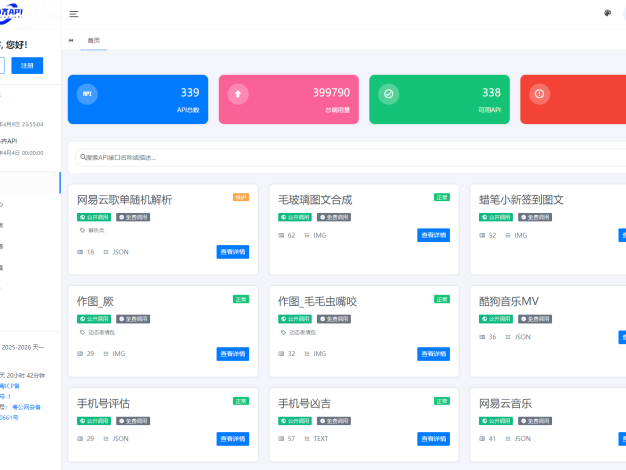This screenshot has width=626, height=470.
Task: Open details for 手机号凶吉
Action: tap(434, 439)
